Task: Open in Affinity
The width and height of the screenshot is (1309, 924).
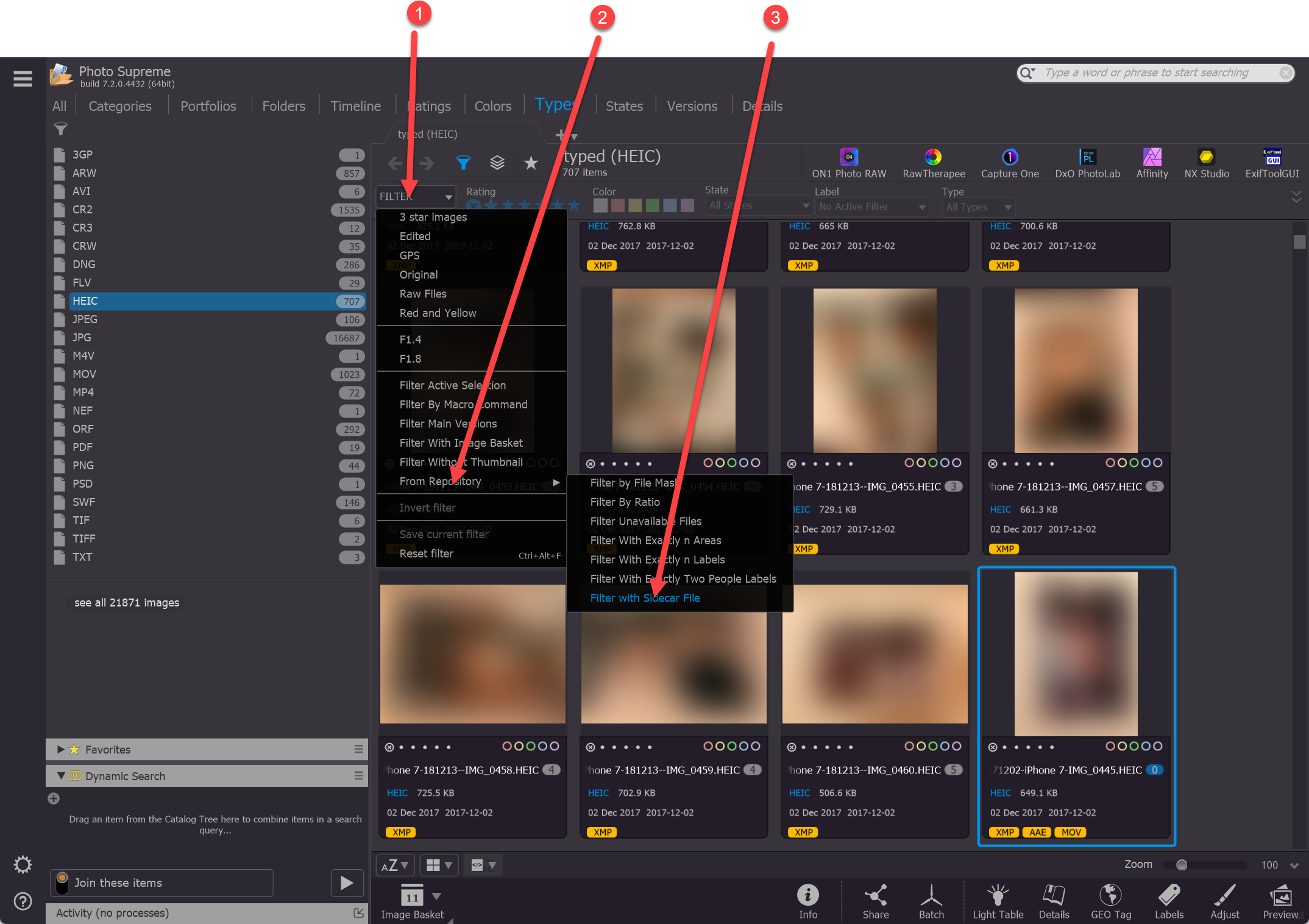Action: pyautogui.click(x=1152, y=163)
